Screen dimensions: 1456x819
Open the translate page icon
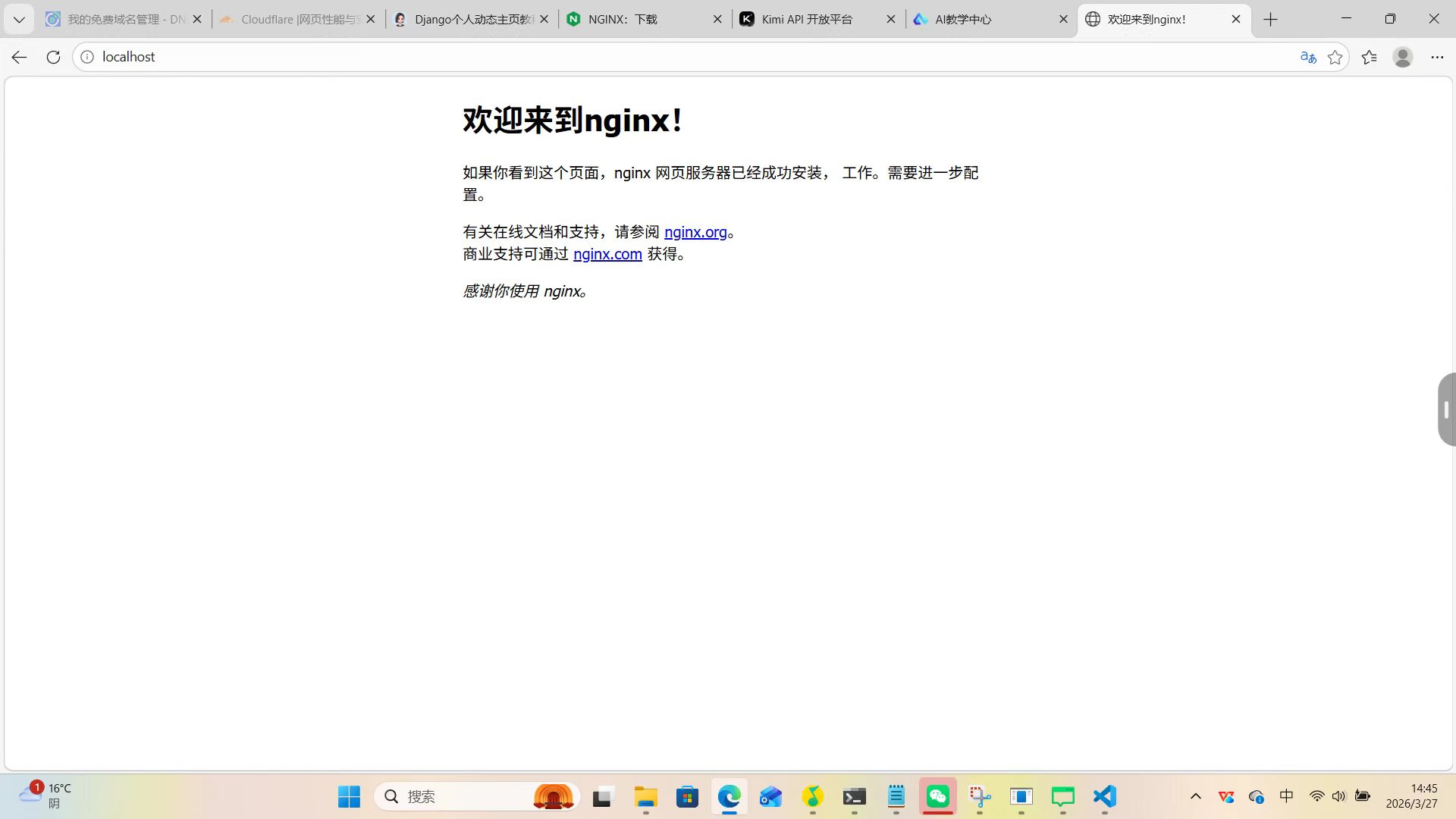tap(1308, 57)
